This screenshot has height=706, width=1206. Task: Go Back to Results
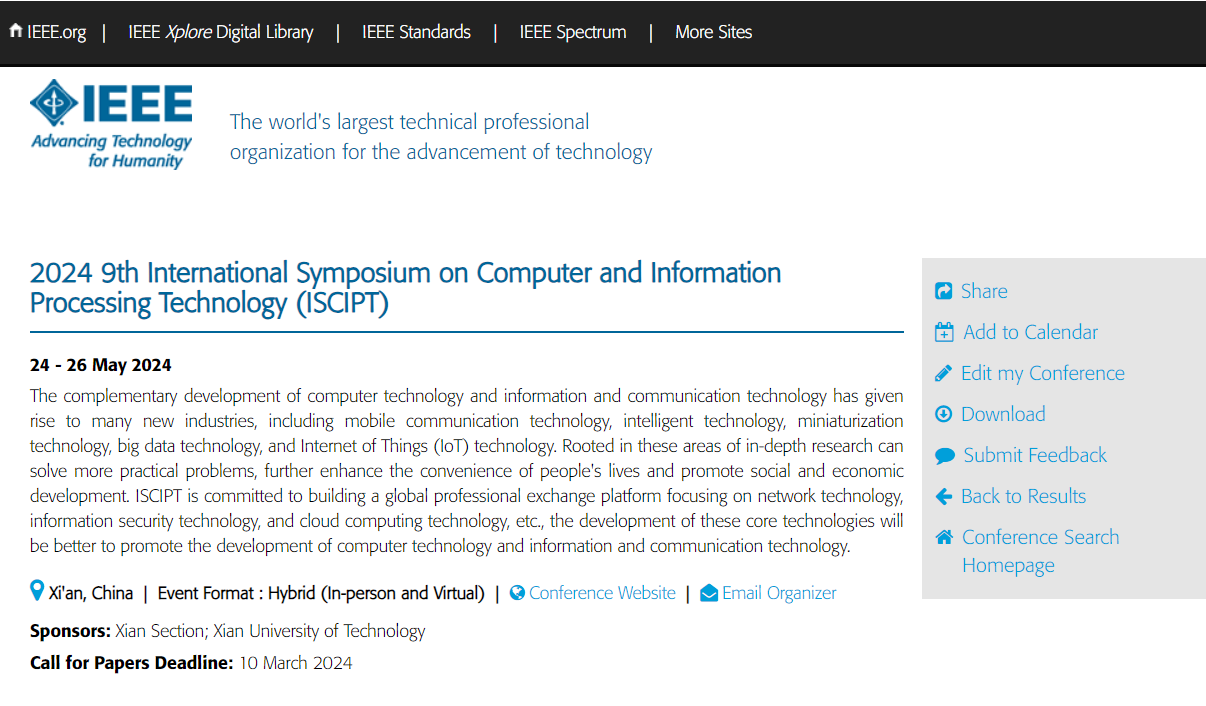click(x=1023, y=496)
